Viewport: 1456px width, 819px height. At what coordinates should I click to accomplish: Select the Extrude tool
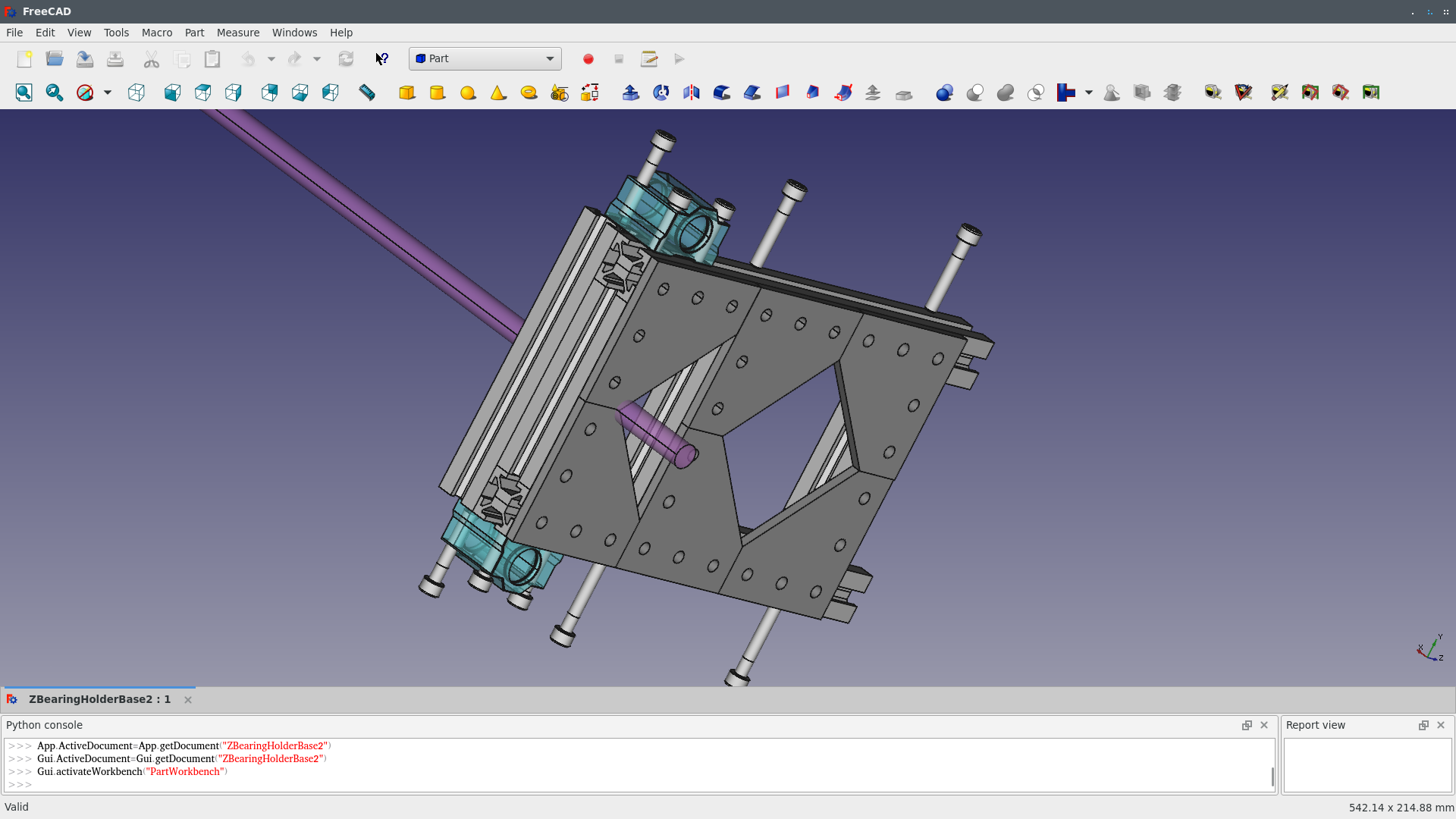[630, 93]
